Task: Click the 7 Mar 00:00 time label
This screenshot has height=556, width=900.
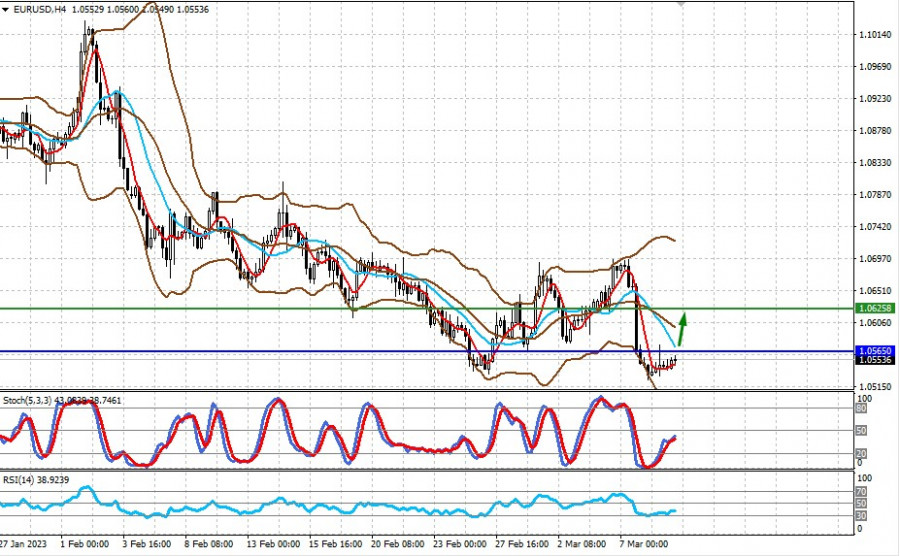Action: (643, 546)
